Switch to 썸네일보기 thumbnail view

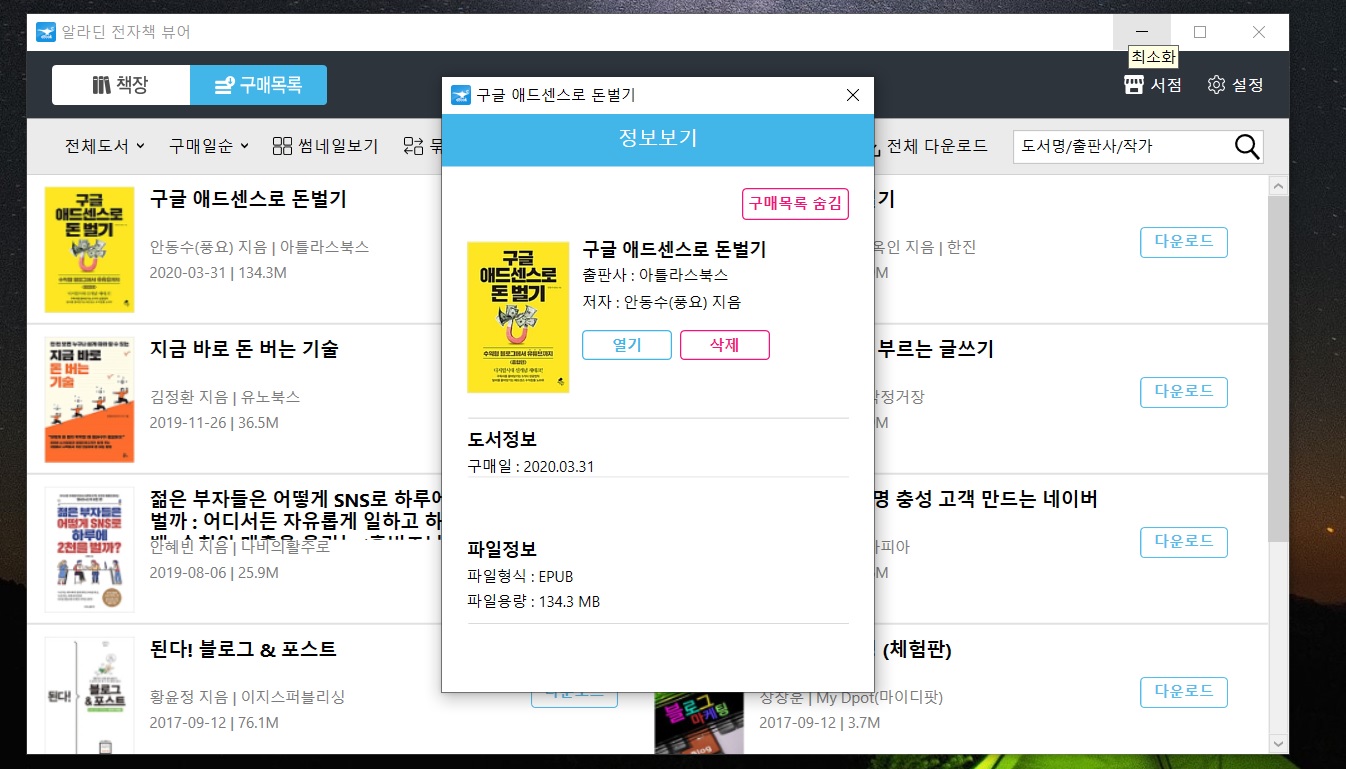tap(326, 146)
